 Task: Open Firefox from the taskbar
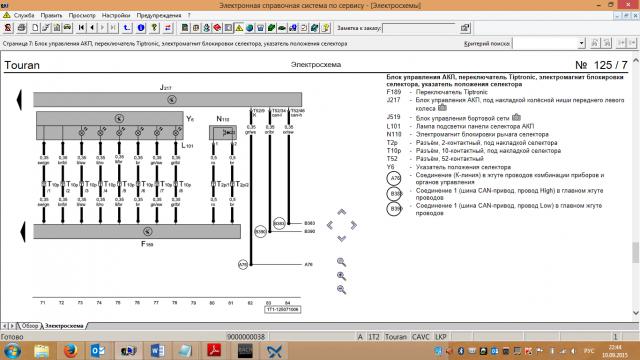click(70, 351)
